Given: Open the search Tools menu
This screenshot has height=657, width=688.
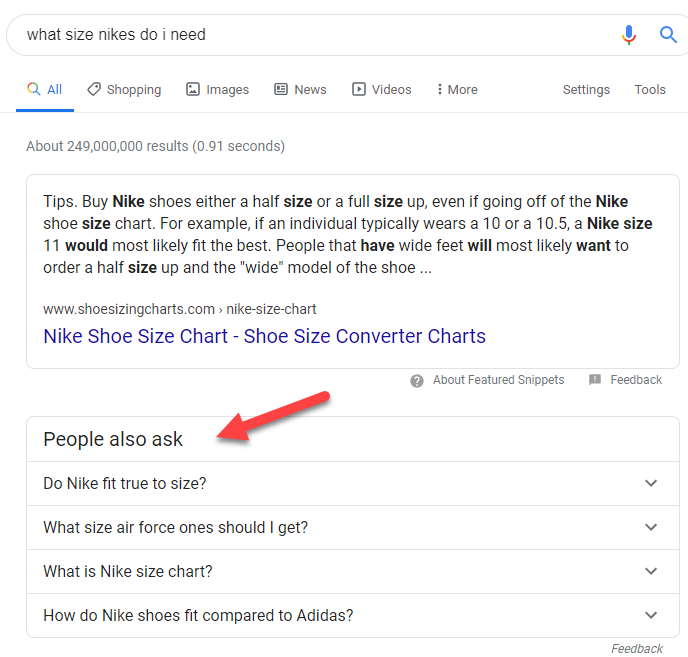Looking at the screenshot, I should 650,90.
